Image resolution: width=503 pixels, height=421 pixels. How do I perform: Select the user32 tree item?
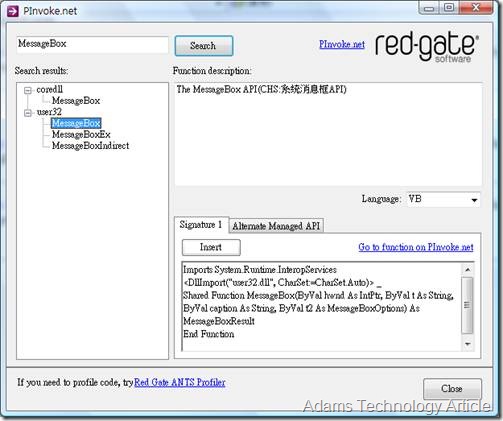[49, 112]
